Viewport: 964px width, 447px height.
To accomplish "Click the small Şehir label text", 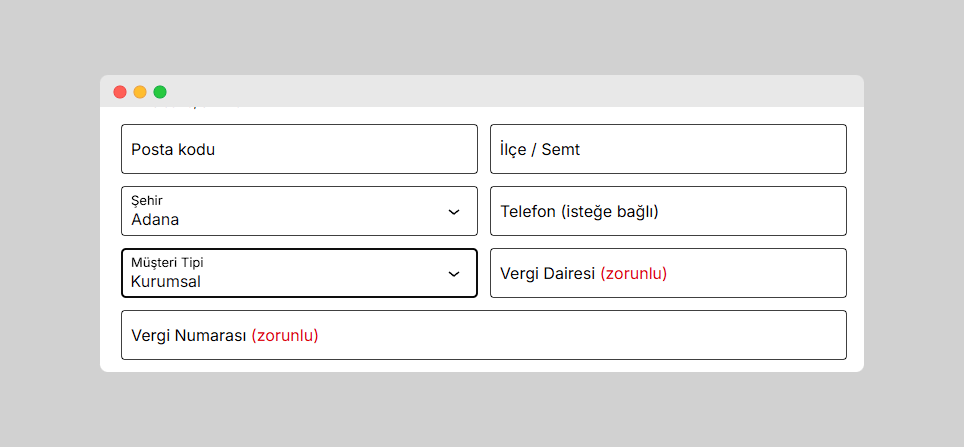I will [x=147, y=201].
